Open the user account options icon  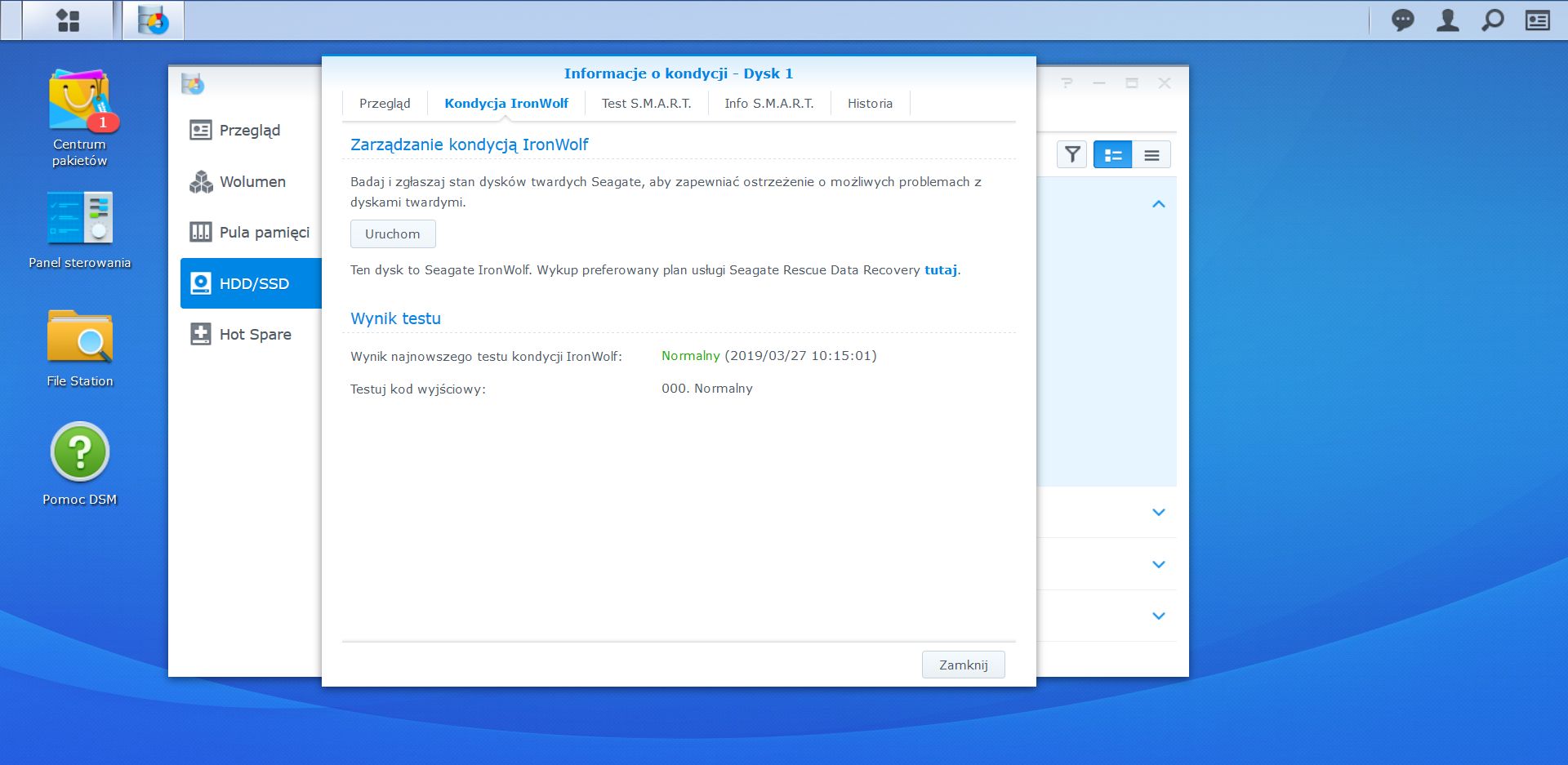pos(1448,20)
